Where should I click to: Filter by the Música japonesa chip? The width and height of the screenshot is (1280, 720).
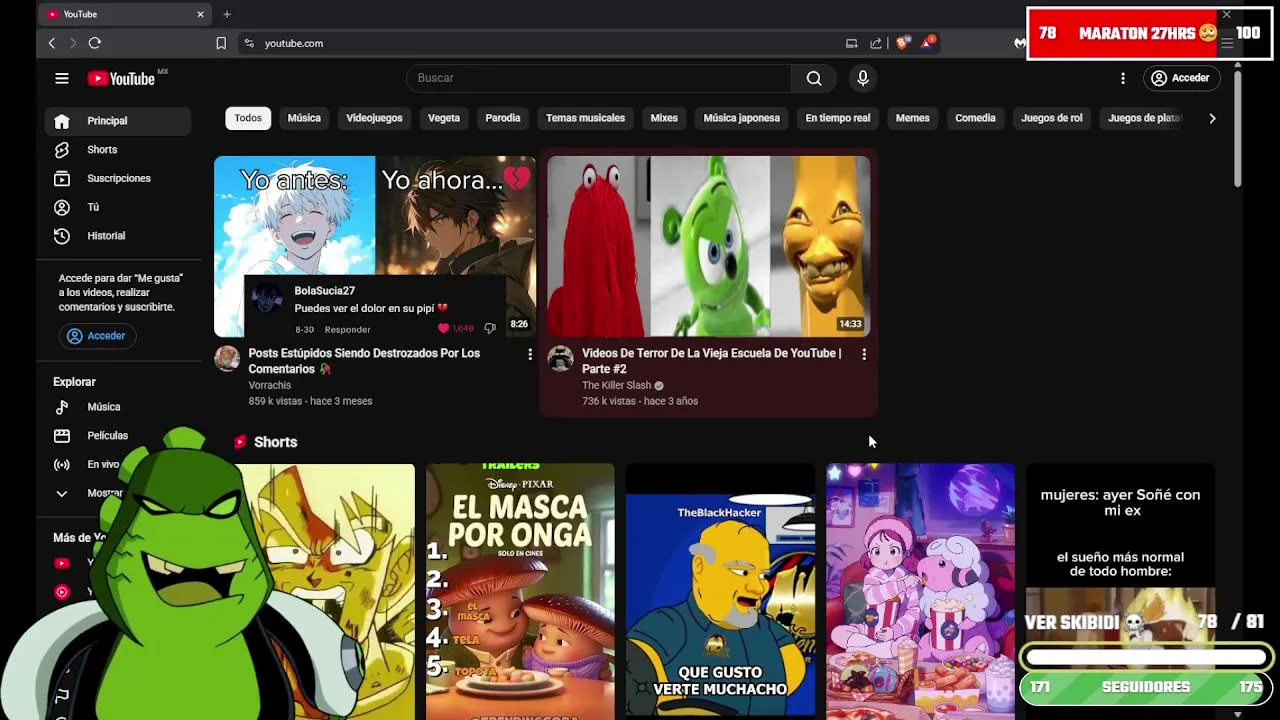[x=741, y=118]
